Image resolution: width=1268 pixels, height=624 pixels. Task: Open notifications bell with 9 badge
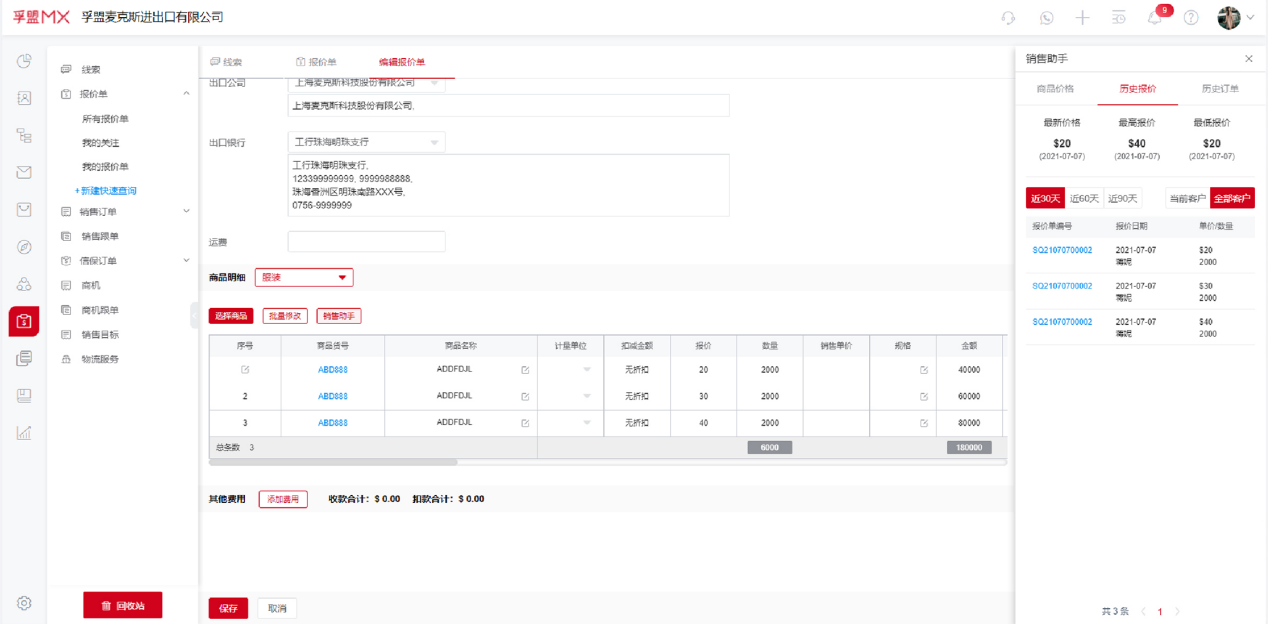tap(1154, 18)
